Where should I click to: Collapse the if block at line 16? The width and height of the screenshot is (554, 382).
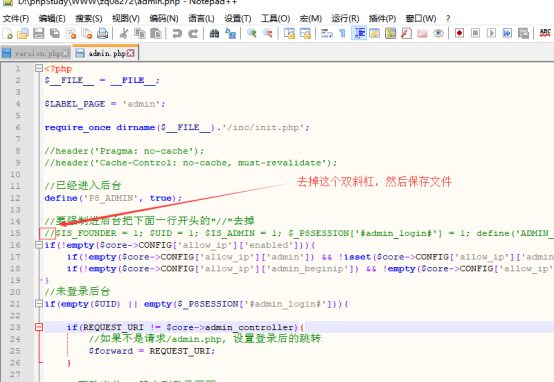(x=39, y=245)
